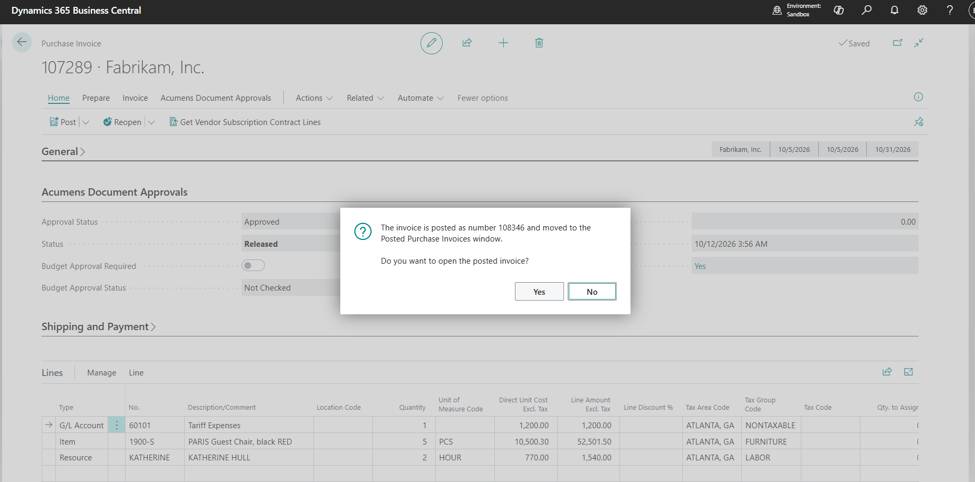Open the Manage menu in Lines

[x=101, y=373]
